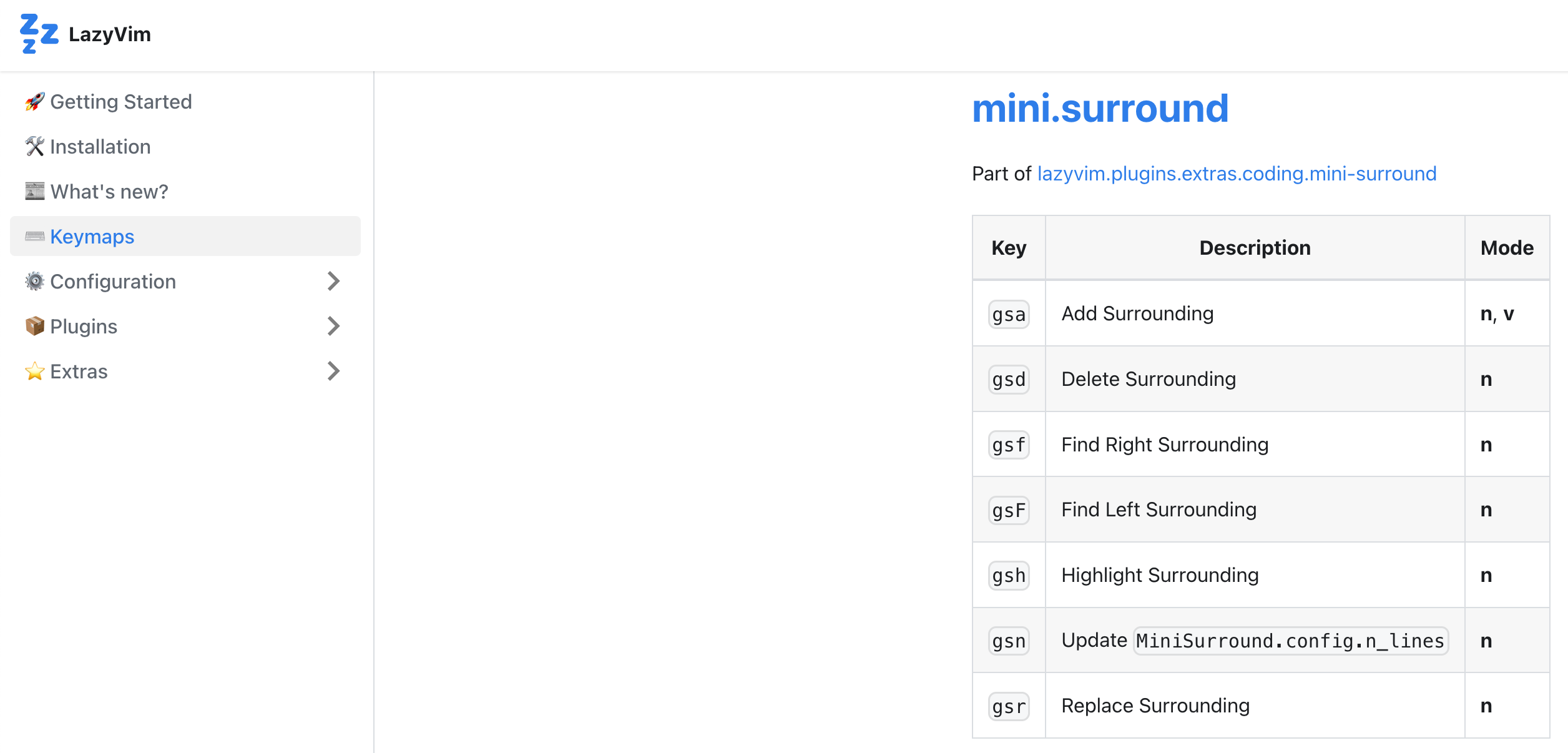The width and height of the screenshot is (1568, 753).
Task: Click the gear icon beside Configuration
Action: pos(35,282)
